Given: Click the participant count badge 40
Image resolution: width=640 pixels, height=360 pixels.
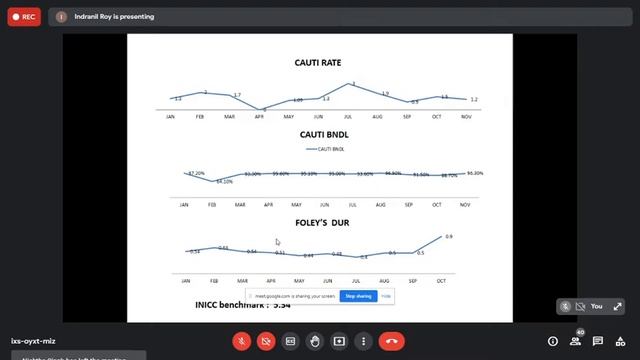Looking at the screenshot, I should 580,332.
